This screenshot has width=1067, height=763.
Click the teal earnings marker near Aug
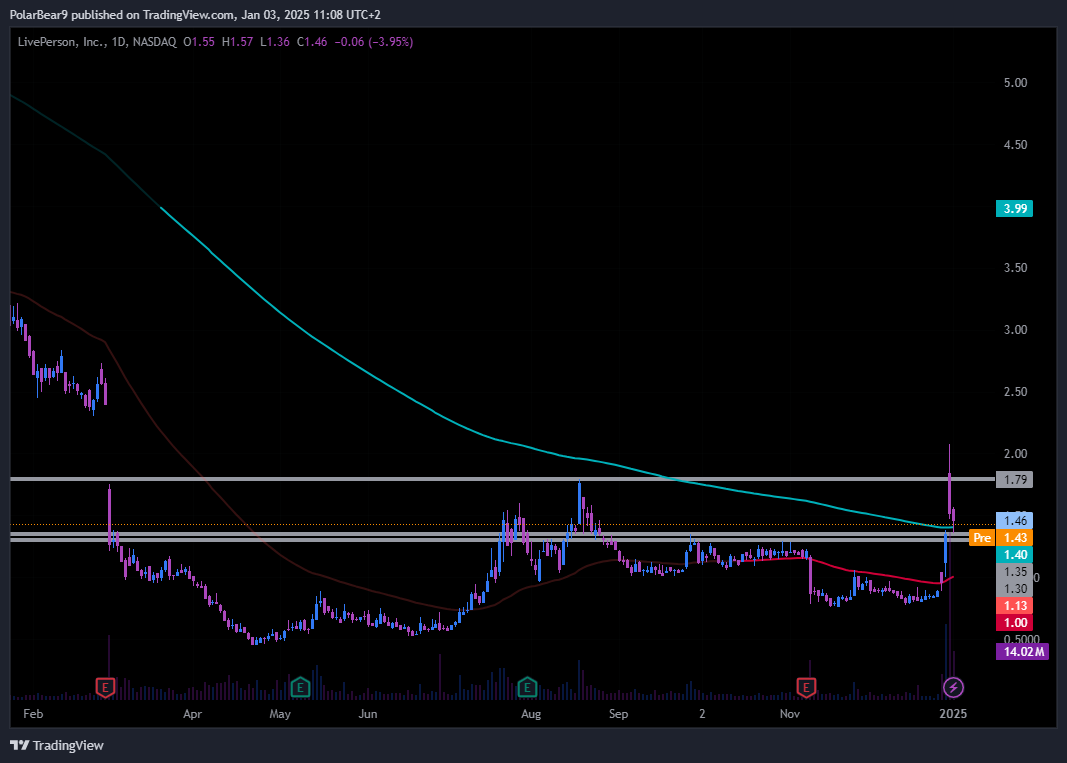(527, 687)
